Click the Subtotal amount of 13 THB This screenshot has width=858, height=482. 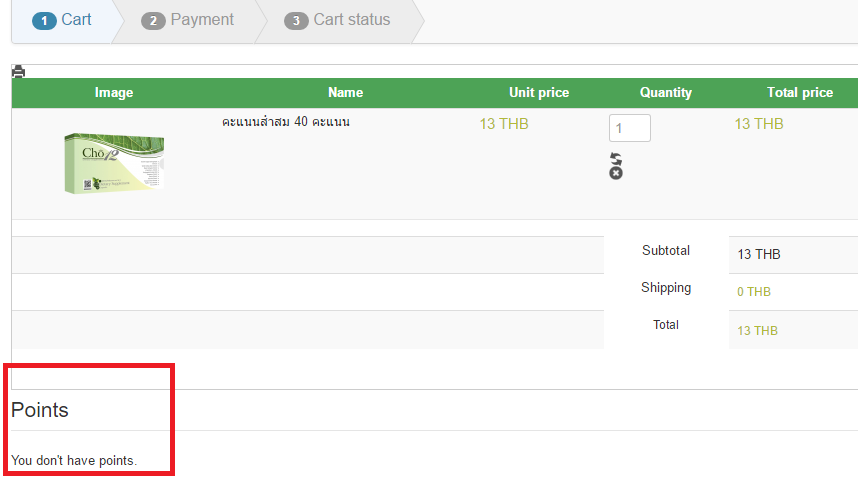pos(759,254)
